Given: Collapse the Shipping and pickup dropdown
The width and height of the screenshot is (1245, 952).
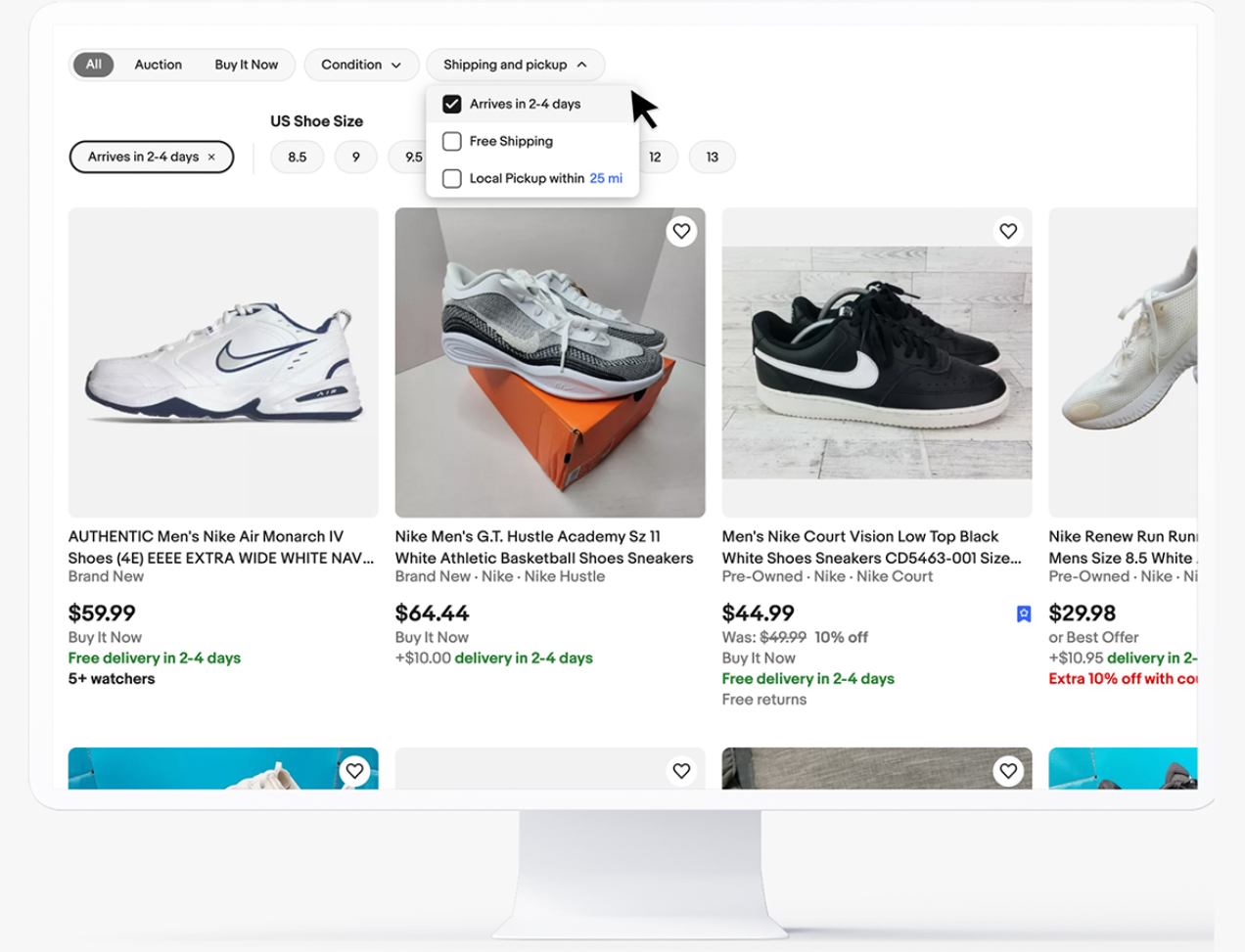Looking at the screenshot, I should coord(515,65).
